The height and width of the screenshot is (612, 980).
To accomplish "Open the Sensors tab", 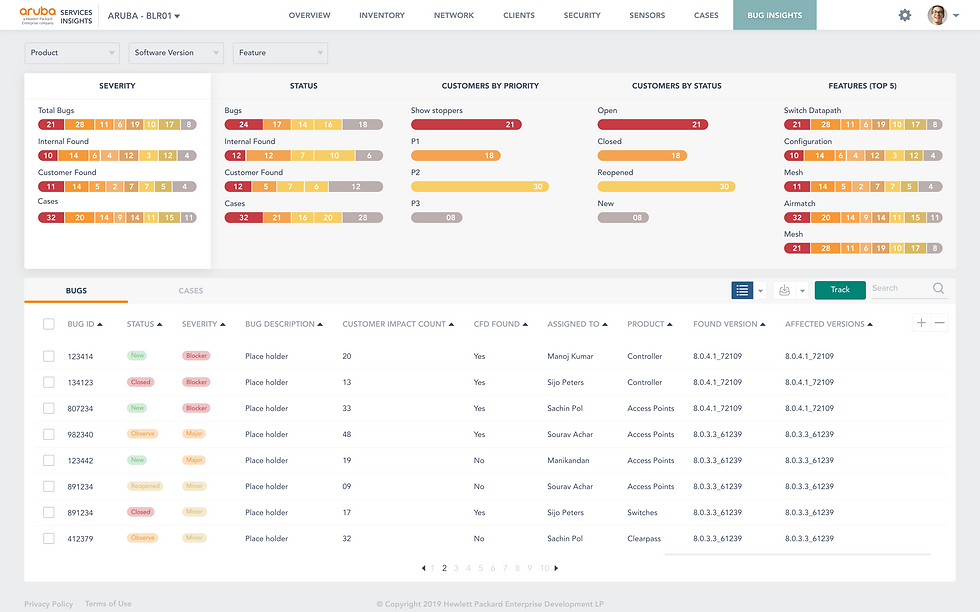I will [647, 15].
